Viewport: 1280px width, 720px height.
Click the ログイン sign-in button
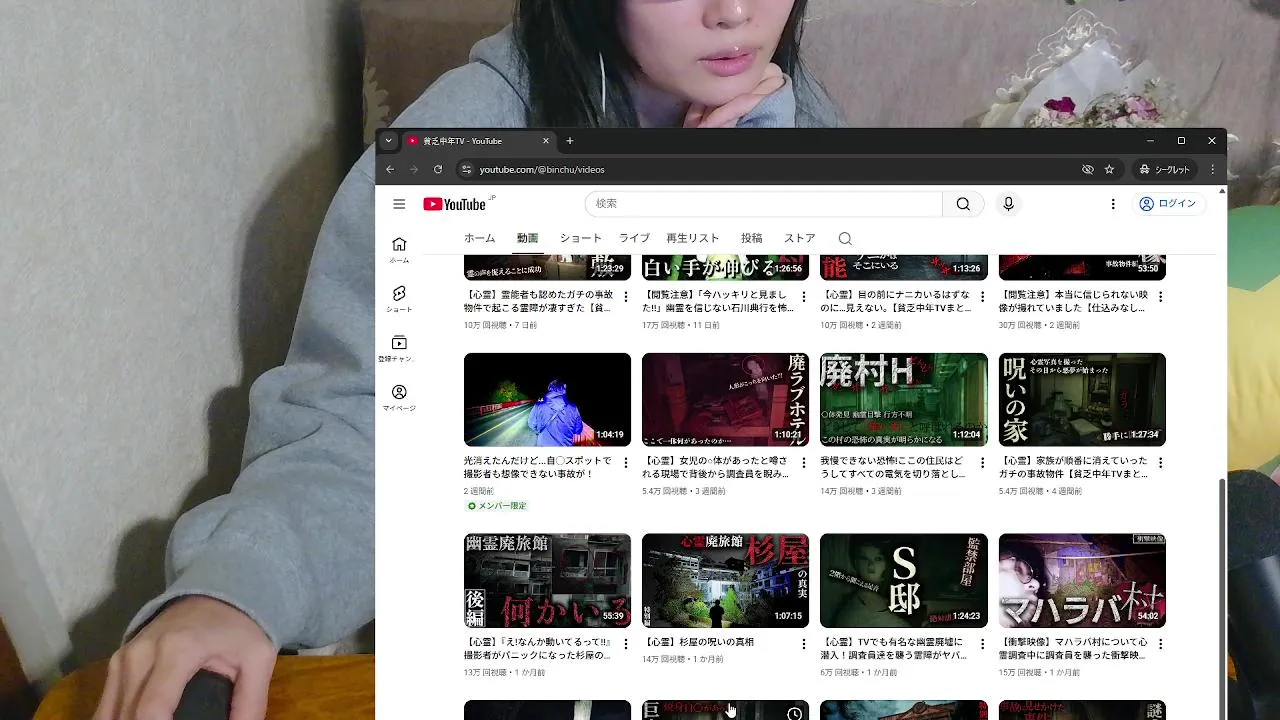(1167, 204)
